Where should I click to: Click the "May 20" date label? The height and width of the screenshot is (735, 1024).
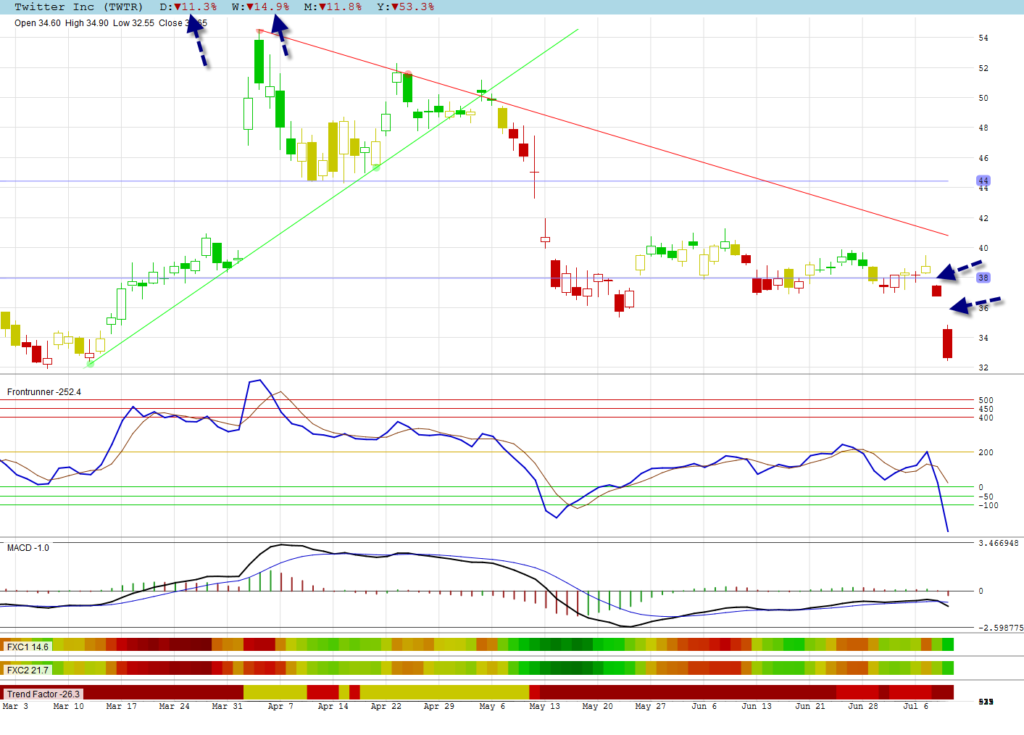598,706
